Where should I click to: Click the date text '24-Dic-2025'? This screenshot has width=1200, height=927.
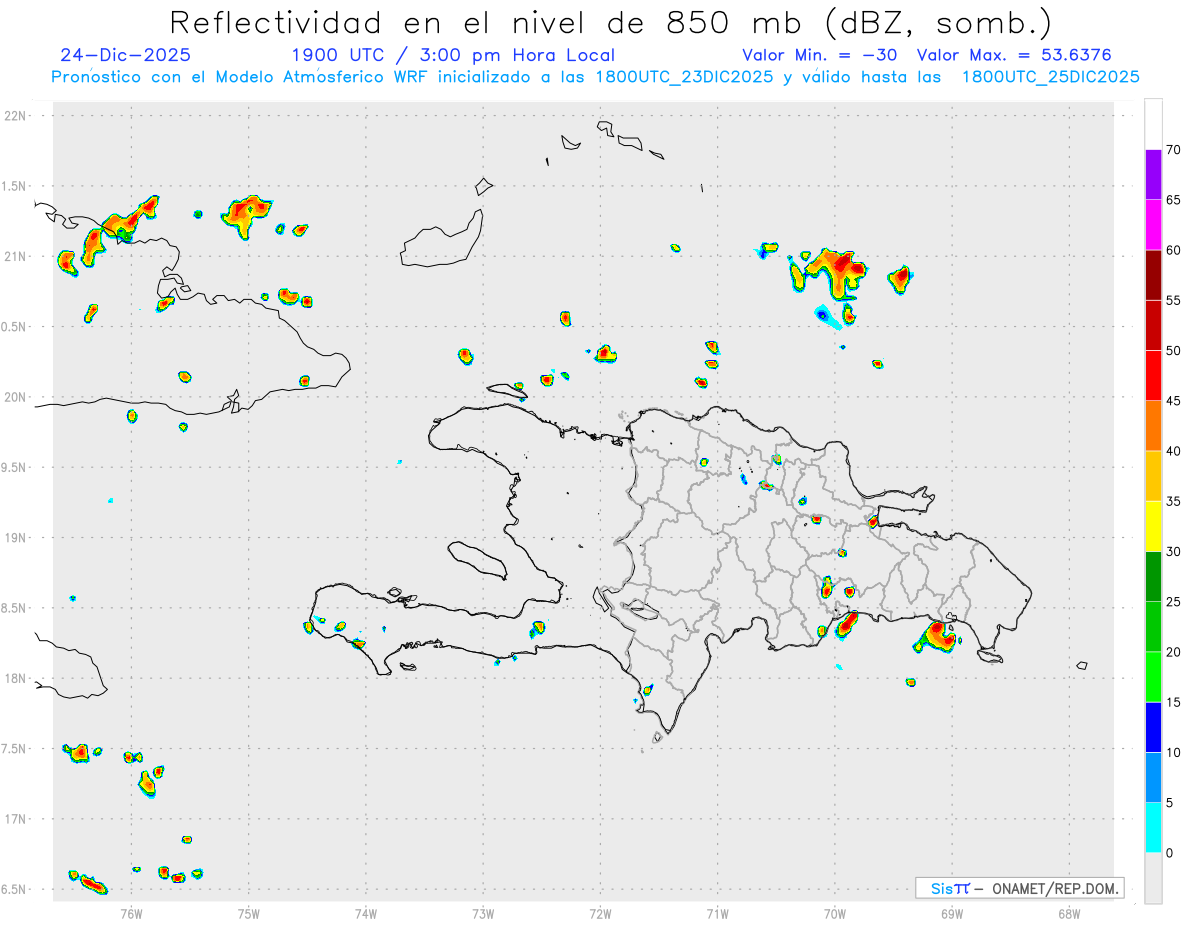click(x=125, y=55)
